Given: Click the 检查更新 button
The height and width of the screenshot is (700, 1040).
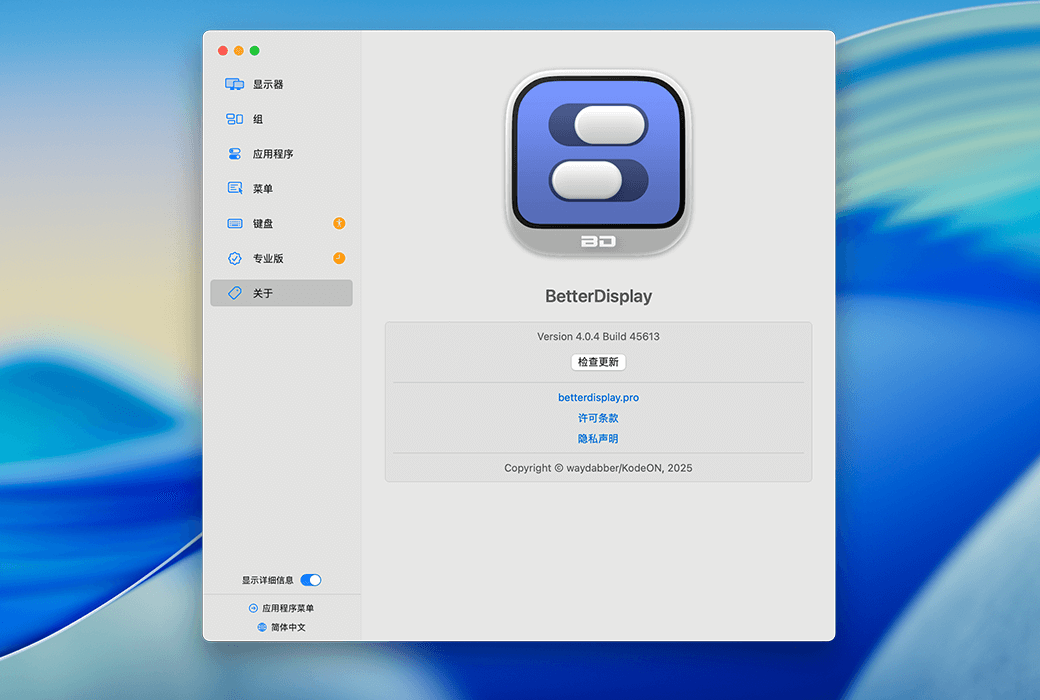Looking at the screenshot, I should click(x=598, y=362).
